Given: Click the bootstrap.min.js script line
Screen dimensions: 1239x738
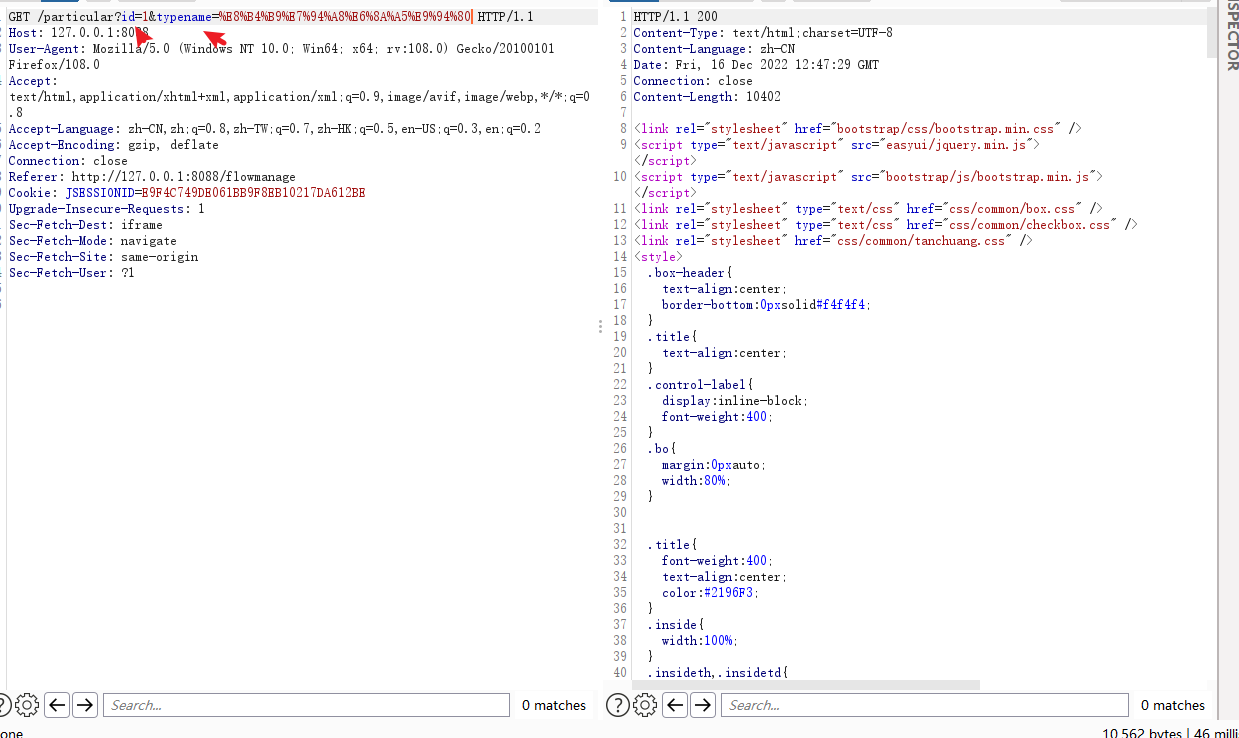Looking at the screenshot, I should [868, 177].
